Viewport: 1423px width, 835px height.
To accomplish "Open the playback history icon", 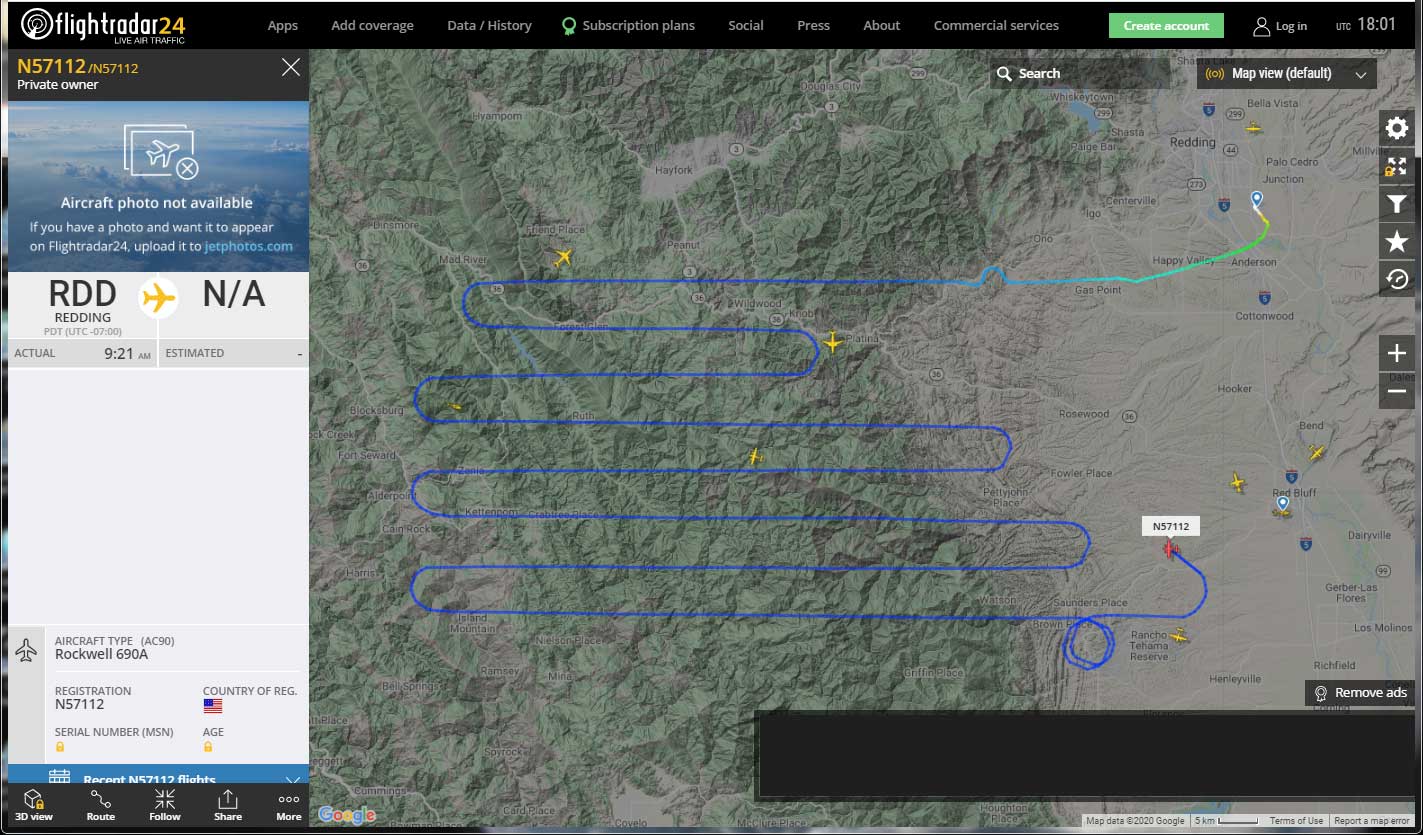I will (1397, 279).
